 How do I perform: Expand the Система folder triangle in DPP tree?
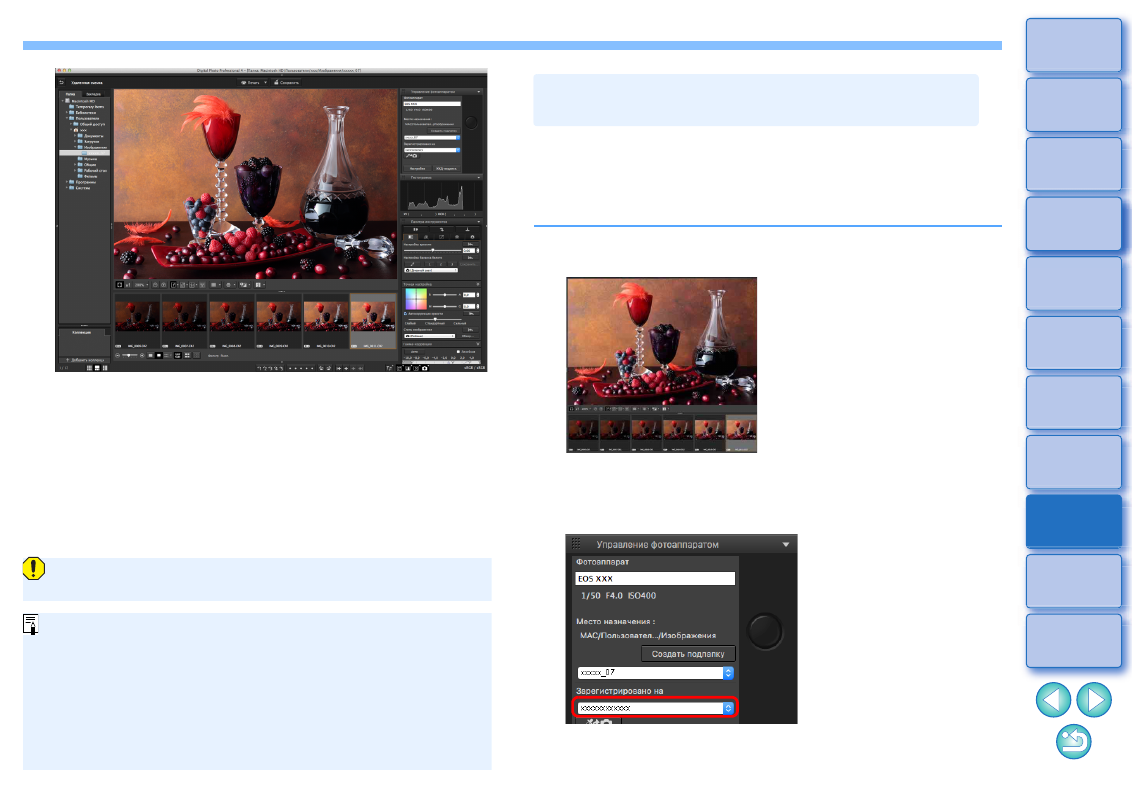[68, 188]
